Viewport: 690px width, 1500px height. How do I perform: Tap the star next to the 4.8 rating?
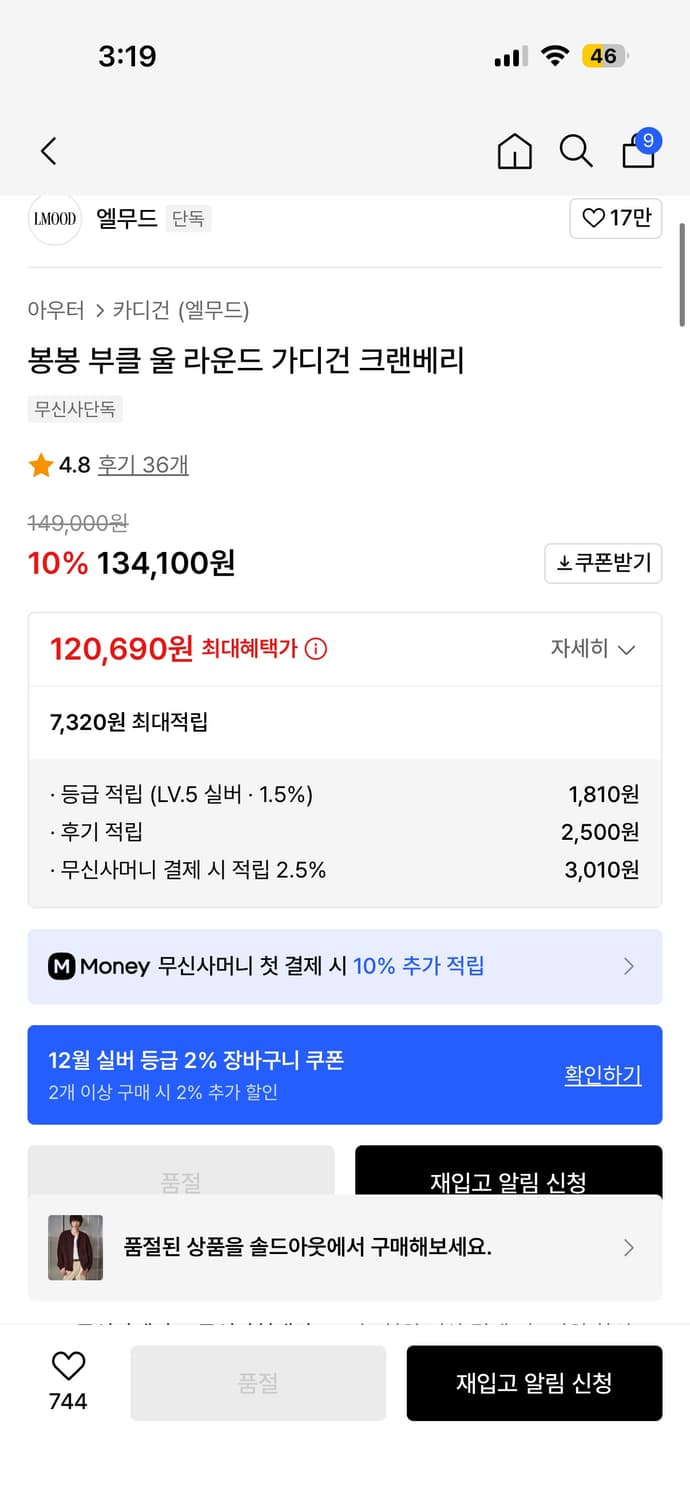(x=41, y=465)
